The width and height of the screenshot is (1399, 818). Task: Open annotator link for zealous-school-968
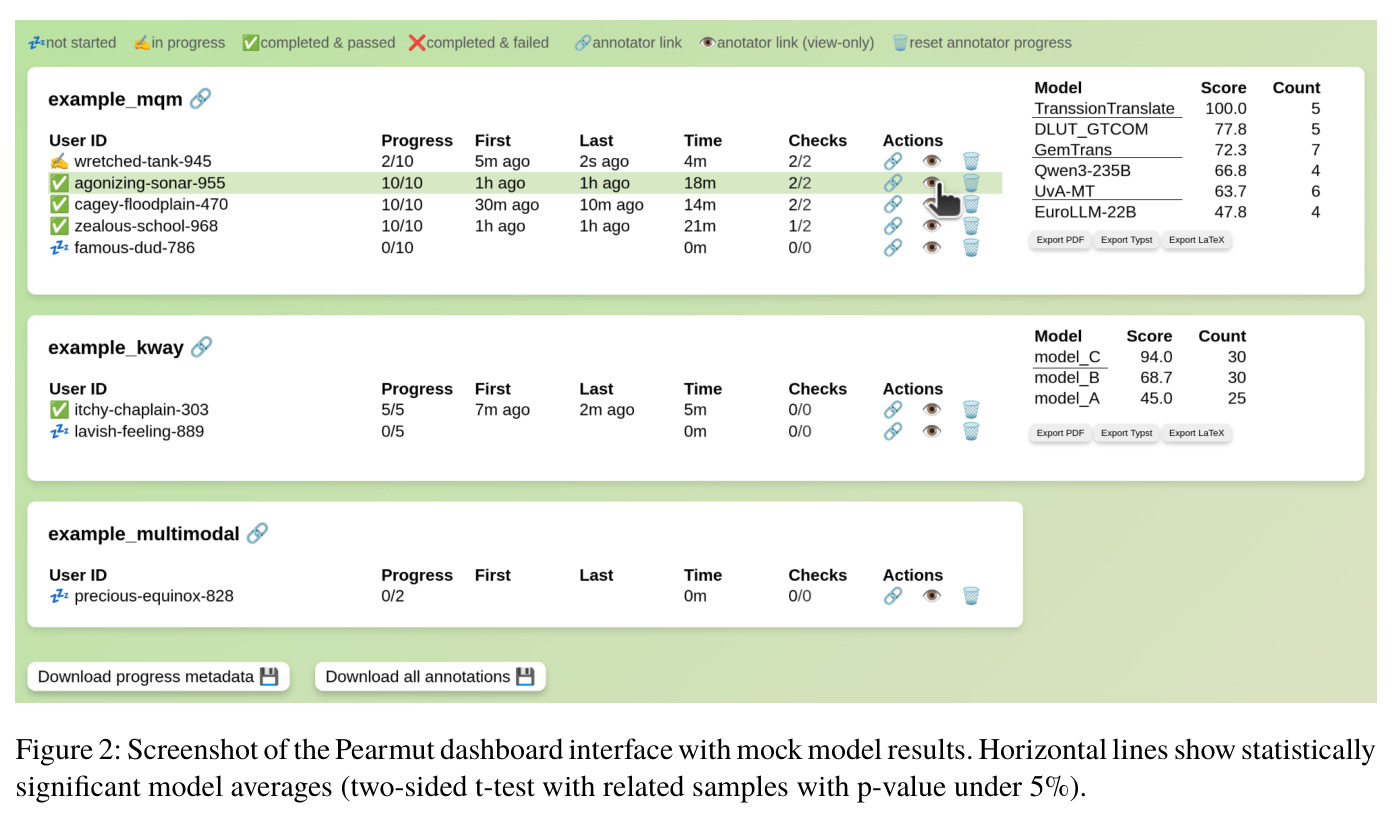[x=893, y=226]
